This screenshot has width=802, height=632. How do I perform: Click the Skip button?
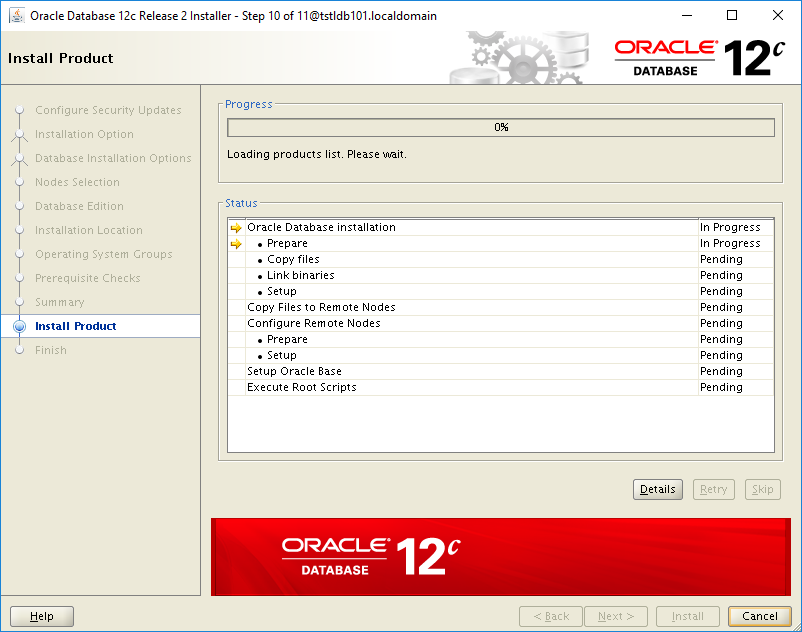763,489
